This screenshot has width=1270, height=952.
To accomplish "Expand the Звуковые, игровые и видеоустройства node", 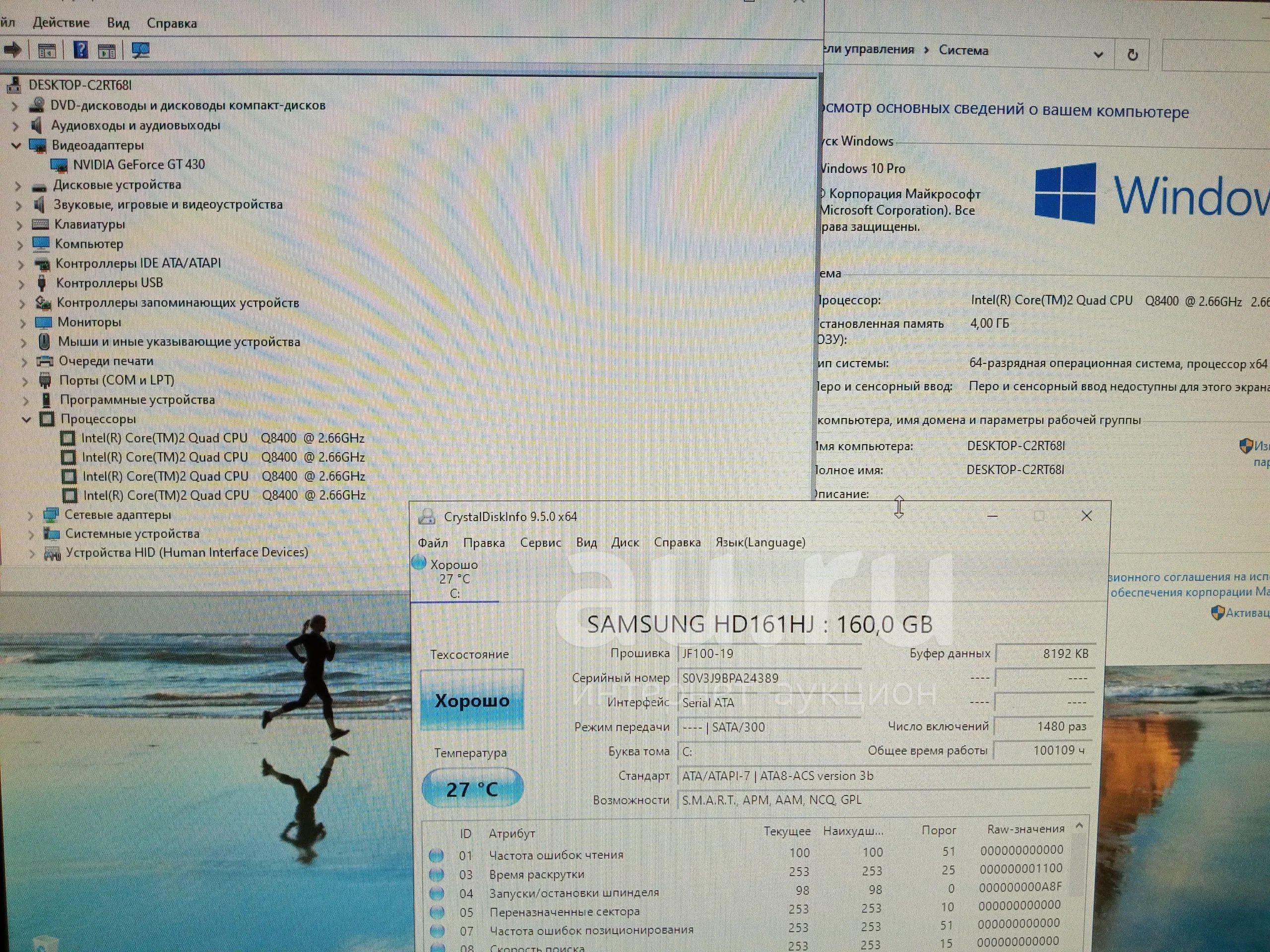I will pyautogui.click(x=18, y=205).
